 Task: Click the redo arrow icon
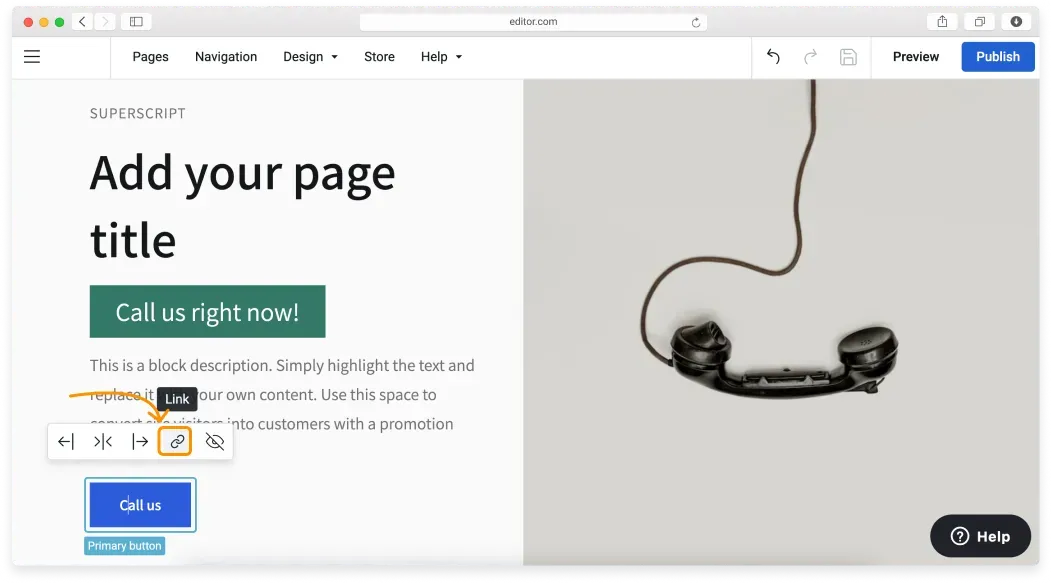tap(810, 57)
